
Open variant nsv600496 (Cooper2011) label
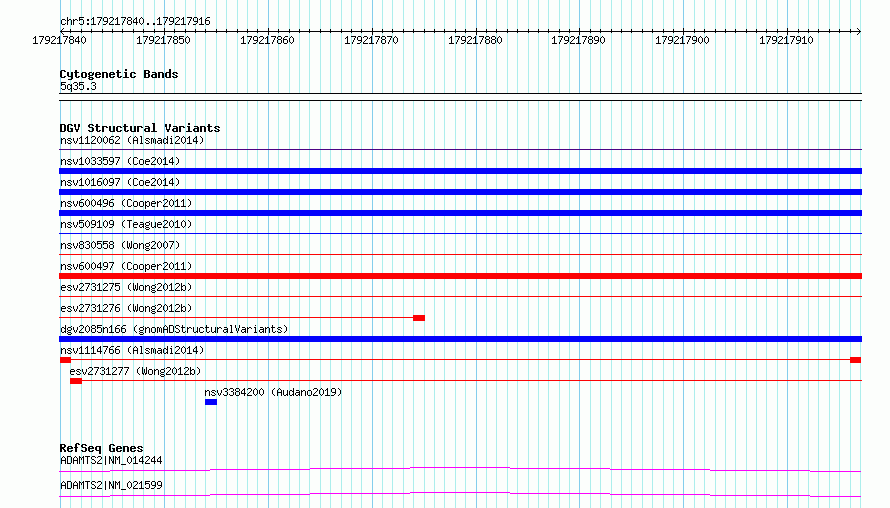pyautogui.click(x=126, y=203)
